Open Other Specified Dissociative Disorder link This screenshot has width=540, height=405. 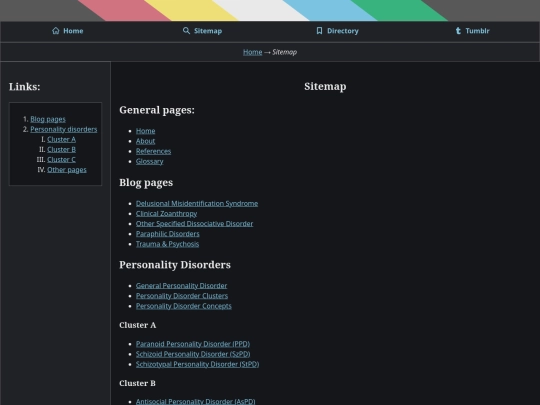194,224
